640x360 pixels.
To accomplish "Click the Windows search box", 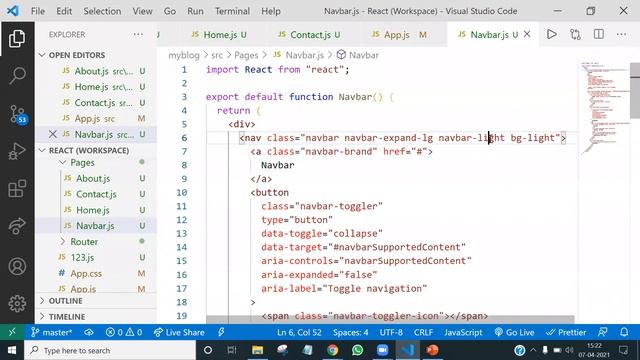I will [110, 350].
